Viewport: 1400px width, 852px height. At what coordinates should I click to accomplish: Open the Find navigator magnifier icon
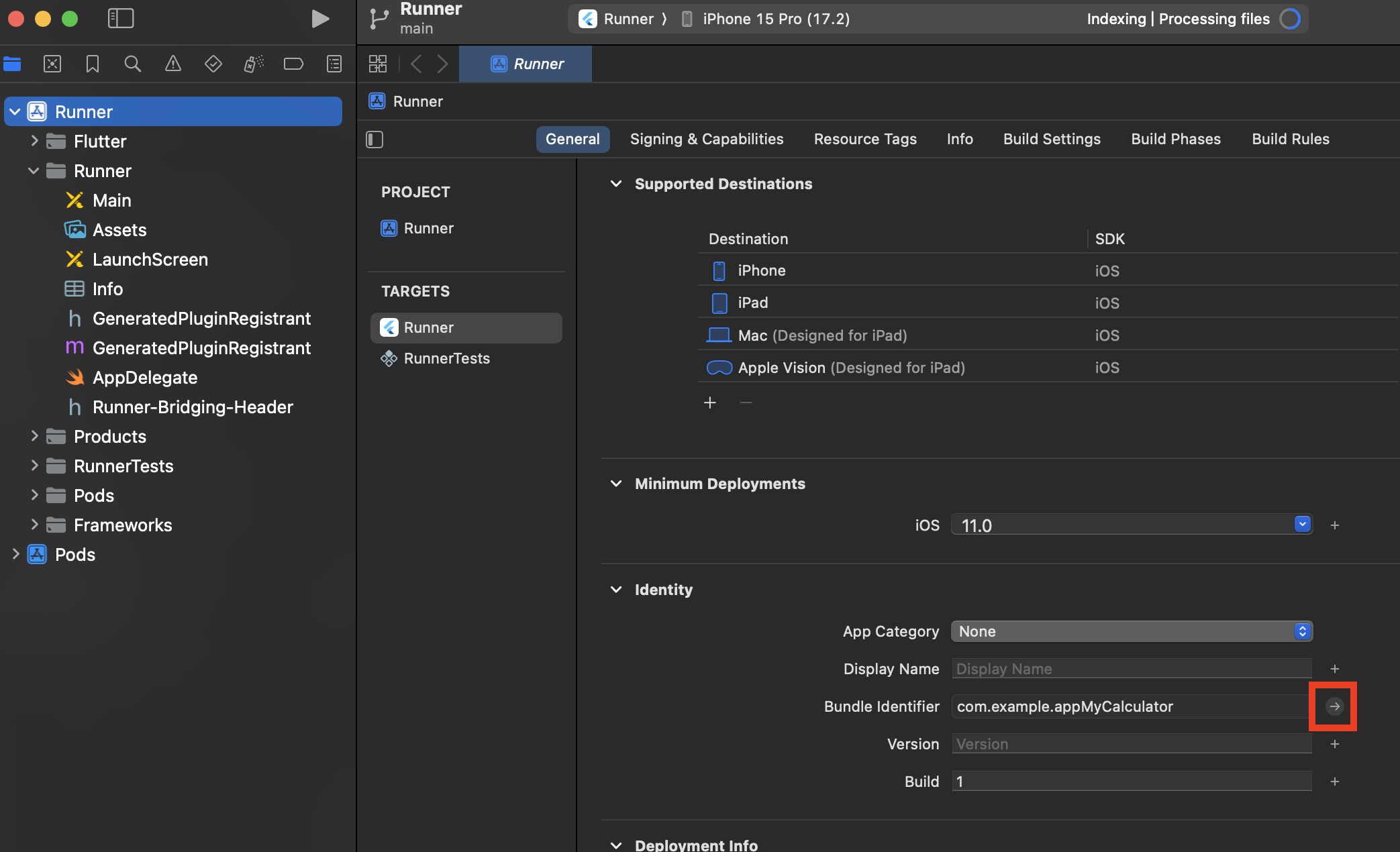coord(133,64)
